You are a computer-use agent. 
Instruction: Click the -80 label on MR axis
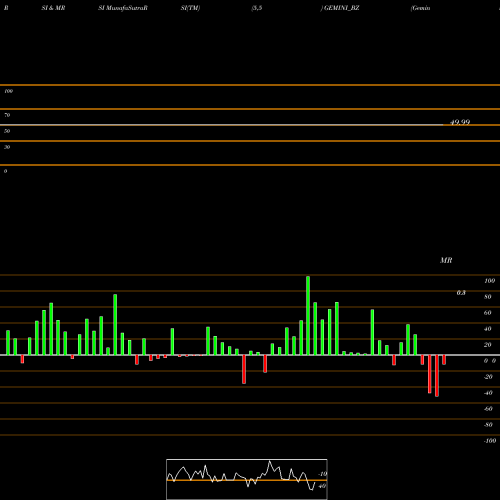click(x=488, y=425)
